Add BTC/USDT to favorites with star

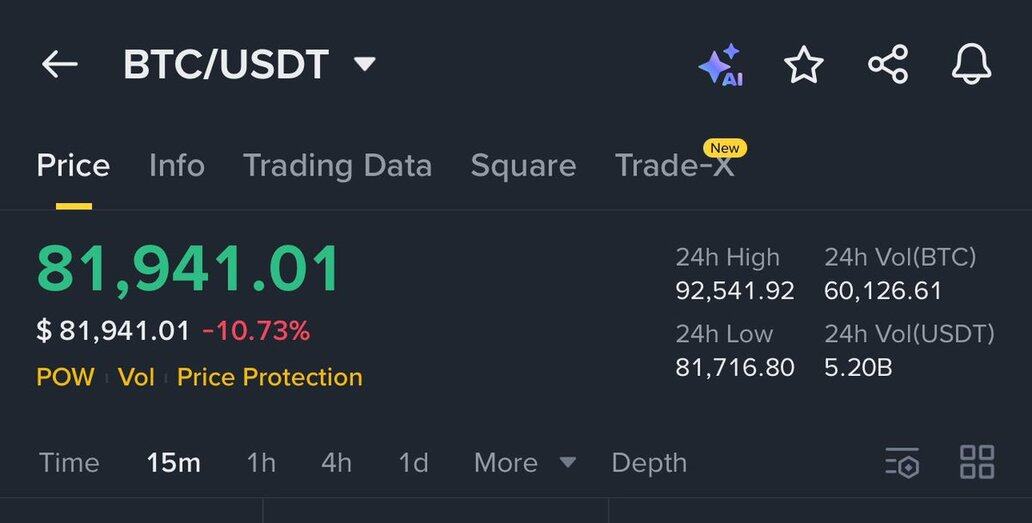(804, 65)
